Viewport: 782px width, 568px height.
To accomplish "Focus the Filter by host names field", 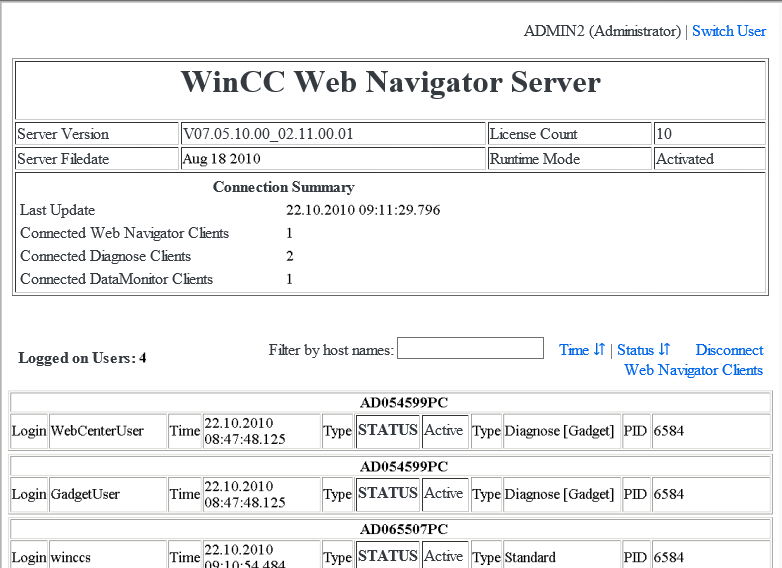I will click(470, 349).
